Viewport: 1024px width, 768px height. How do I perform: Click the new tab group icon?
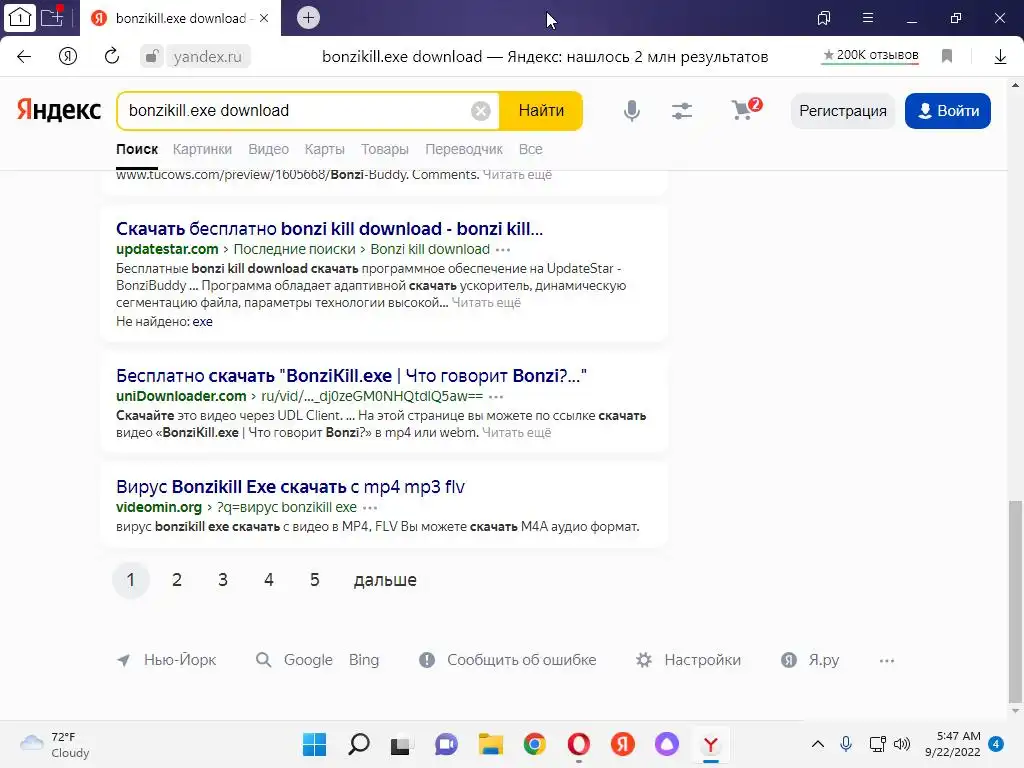coord(52,17)
